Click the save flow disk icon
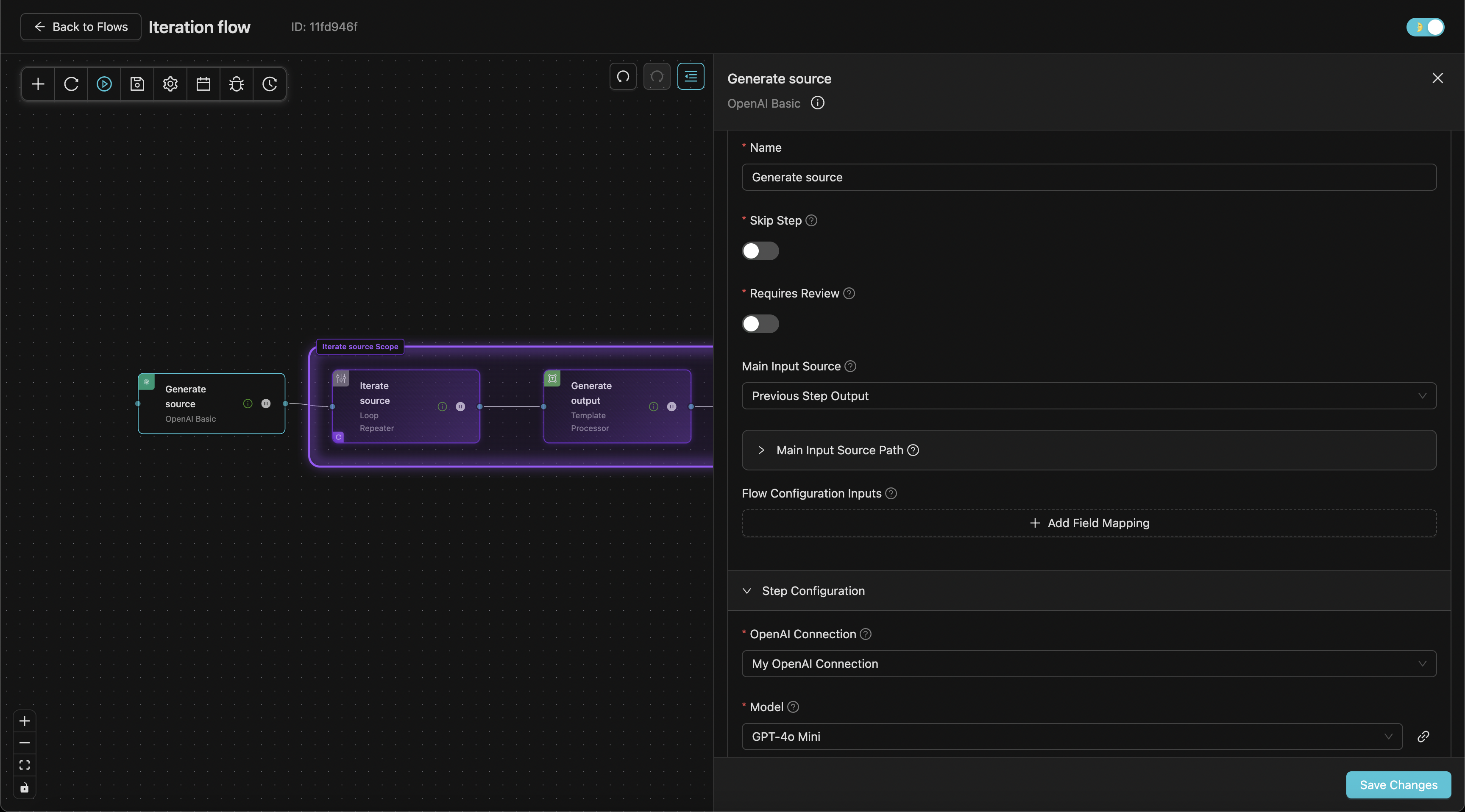 (x=137, y=84)
